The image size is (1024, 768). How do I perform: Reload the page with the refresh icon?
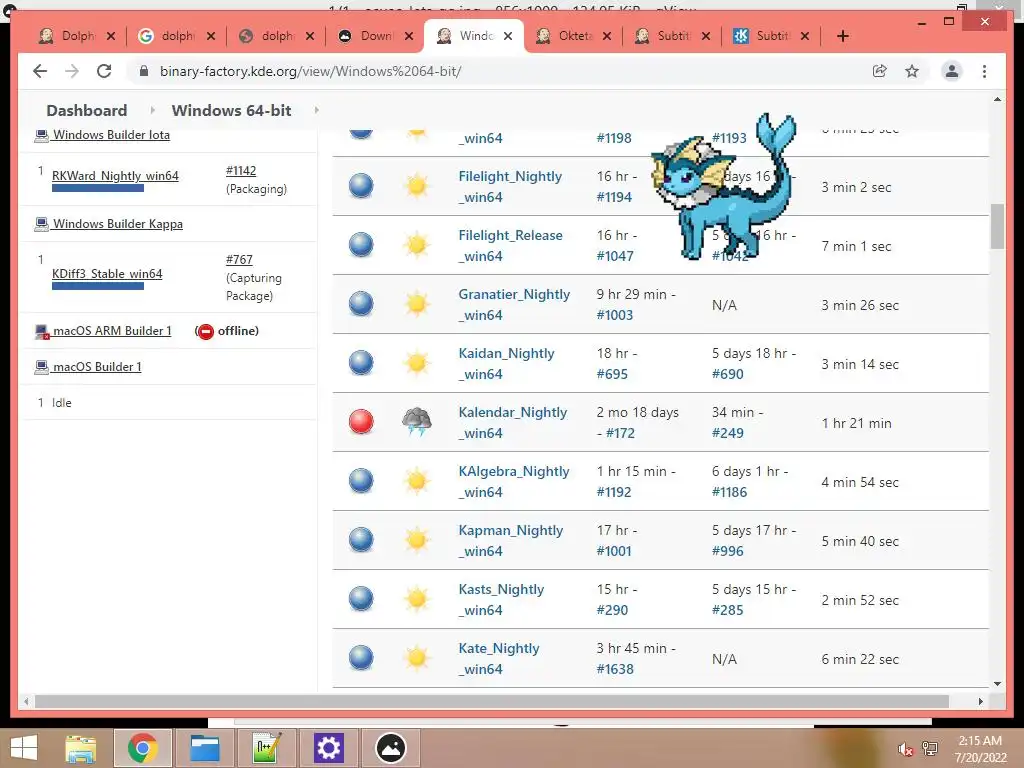[104, 71]
